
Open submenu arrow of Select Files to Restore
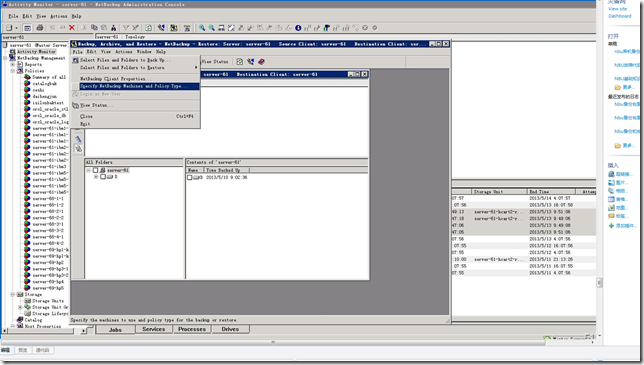pyautogui.click(x=196, y=67)
